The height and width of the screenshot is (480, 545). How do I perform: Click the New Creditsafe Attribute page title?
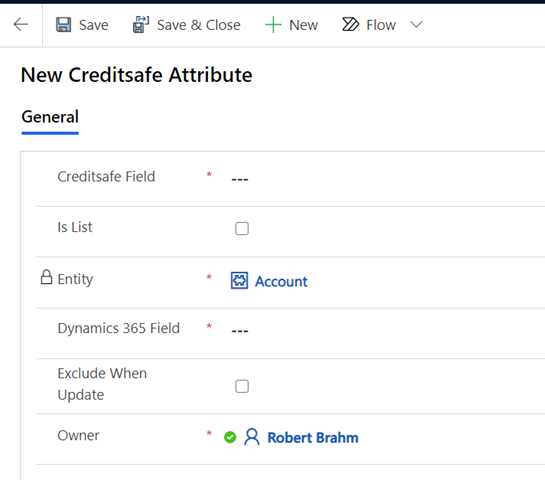coord(137,75)
